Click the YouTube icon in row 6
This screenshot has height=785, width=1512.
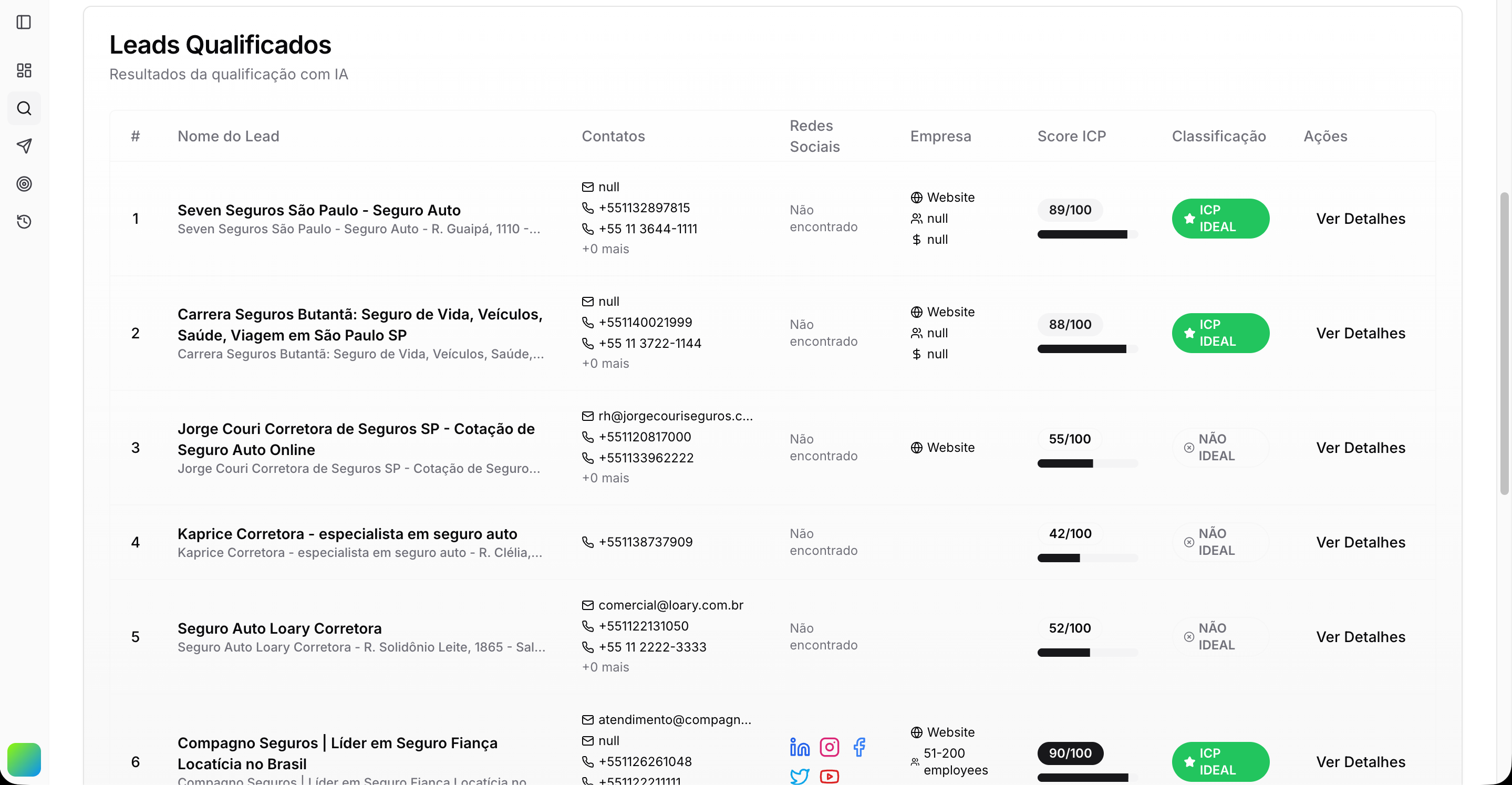(x=829, y=776)
